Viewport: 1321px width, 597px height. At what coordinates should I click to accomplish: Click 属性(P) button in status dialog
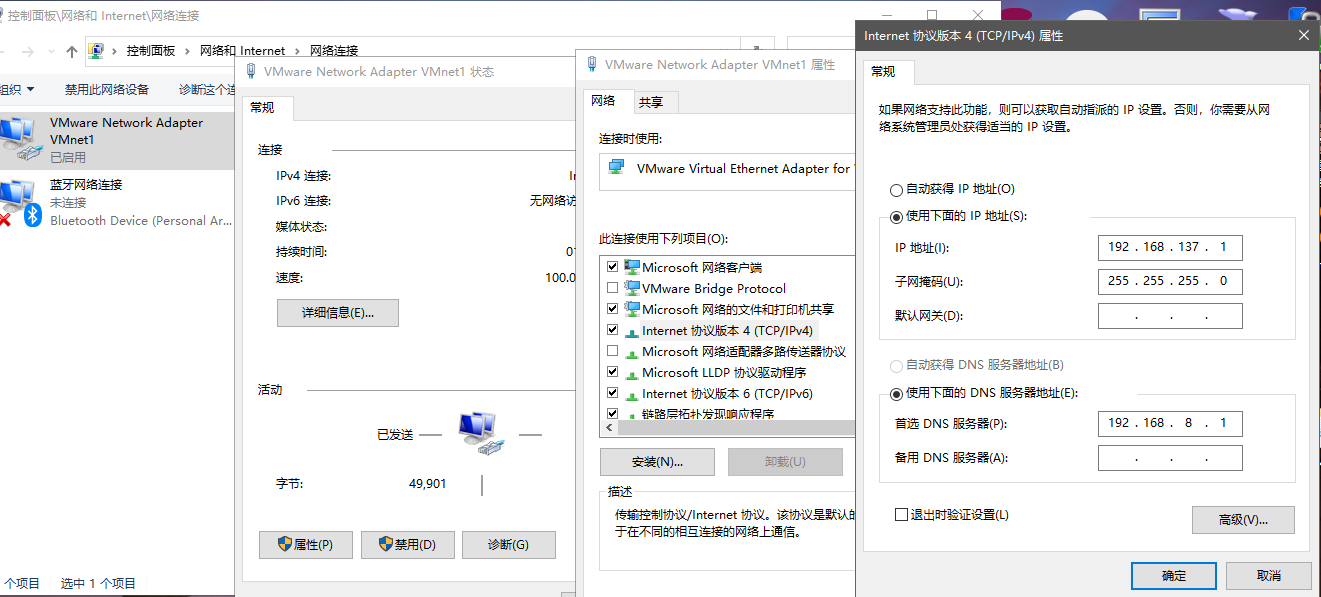[x=305, y=544]
